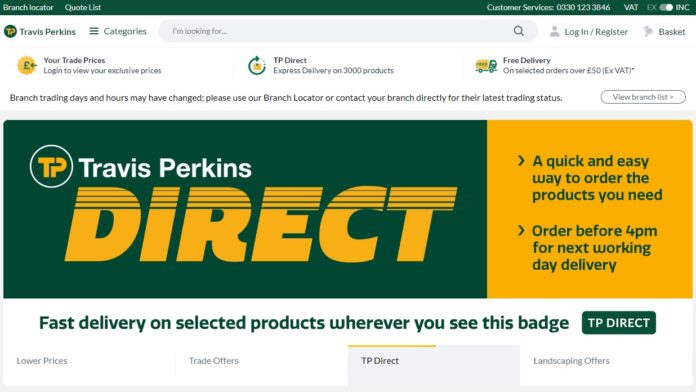Toggle the VAT EX/INC switch
Viewport: 696px width, 392px height.
point(666,7)
